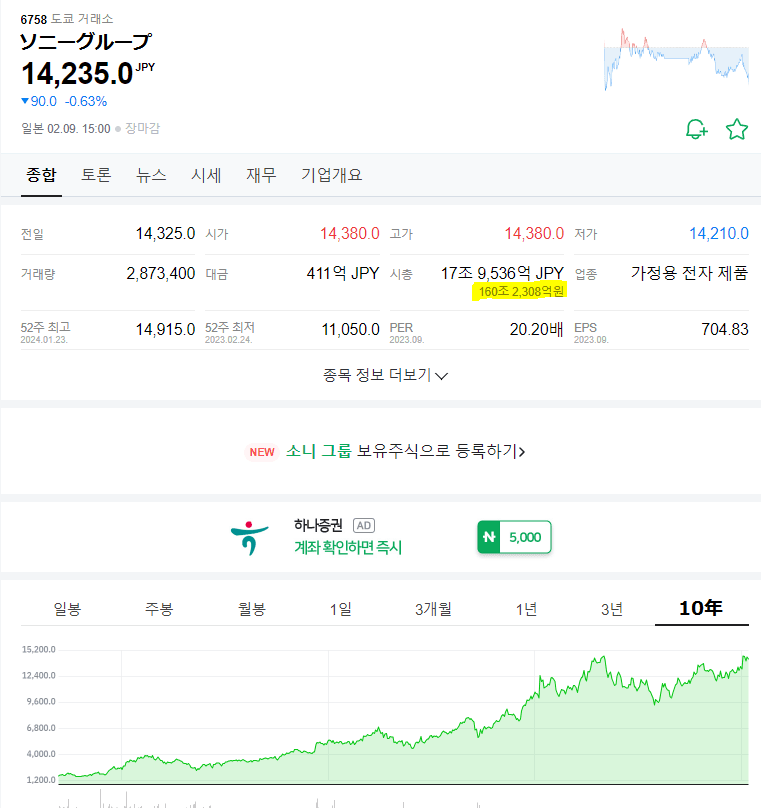Select the 주봉 chart period
Viewport: 761px width, 808px height.
[159, 609]
